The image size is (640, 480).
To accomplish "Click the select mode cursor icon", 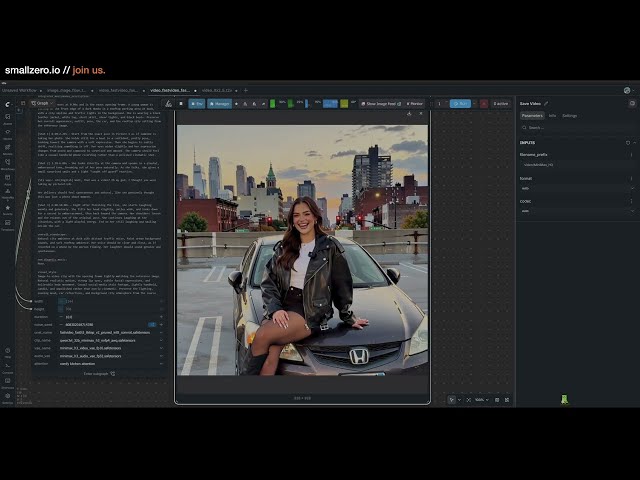I will tap(451, 400).
